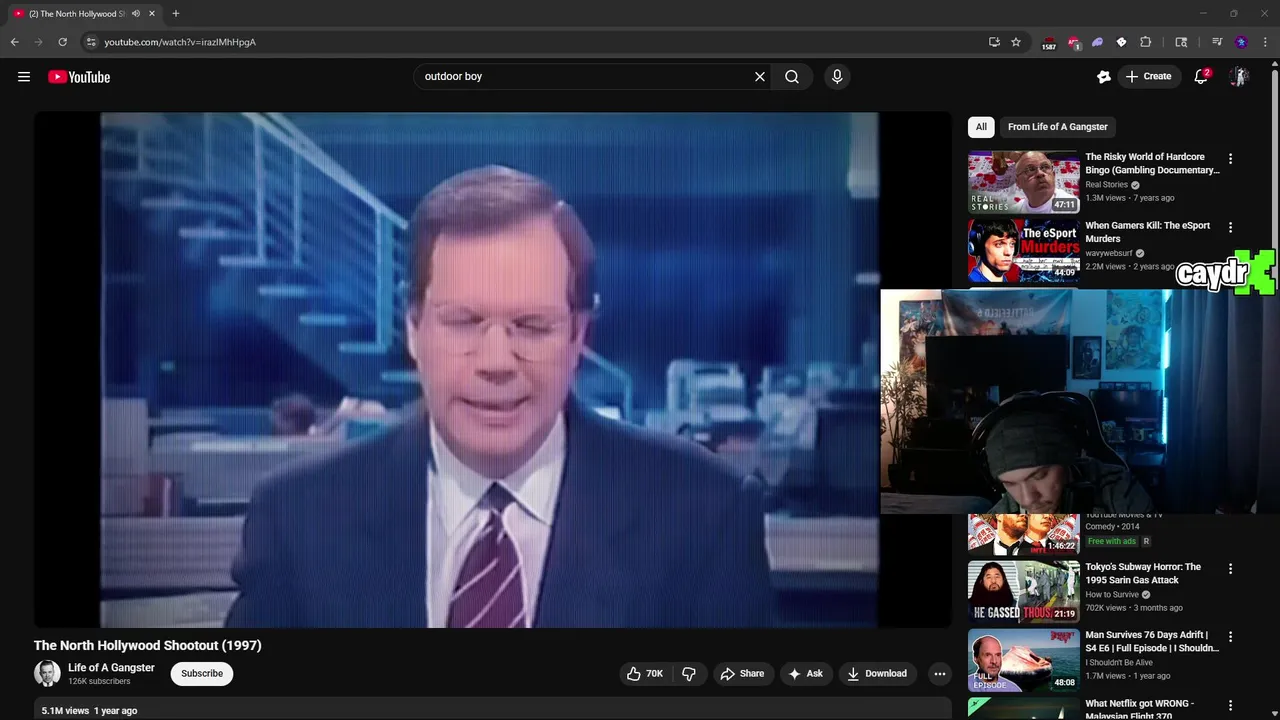Viewport: 1280px width, 720px height.
Task: Go back with the browser back arrow
Action: 14,42
